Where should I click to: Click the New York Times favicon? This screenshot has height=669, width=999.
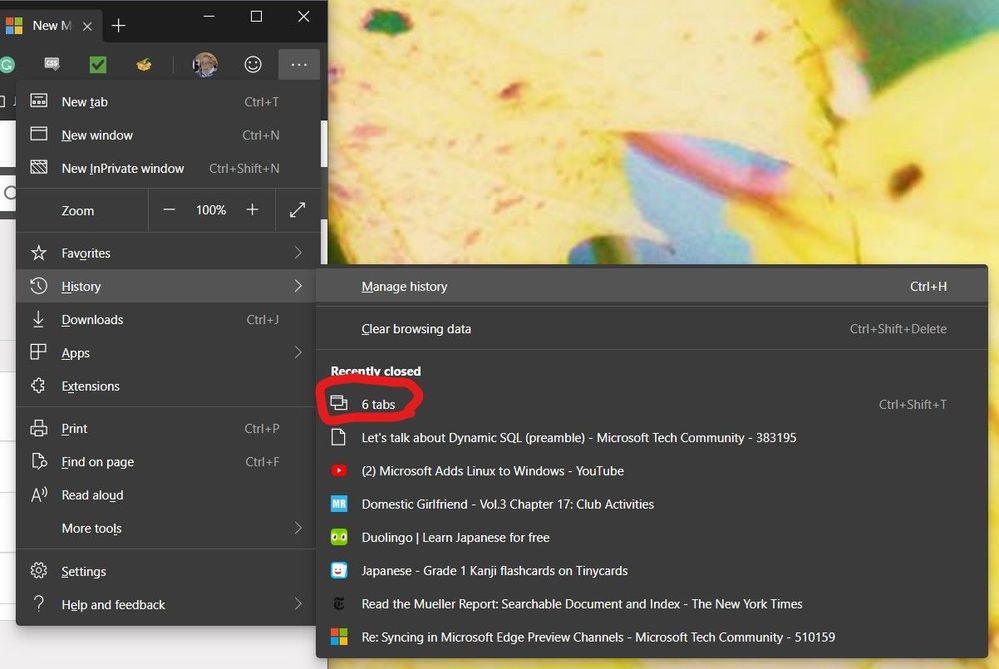point(339,603)
